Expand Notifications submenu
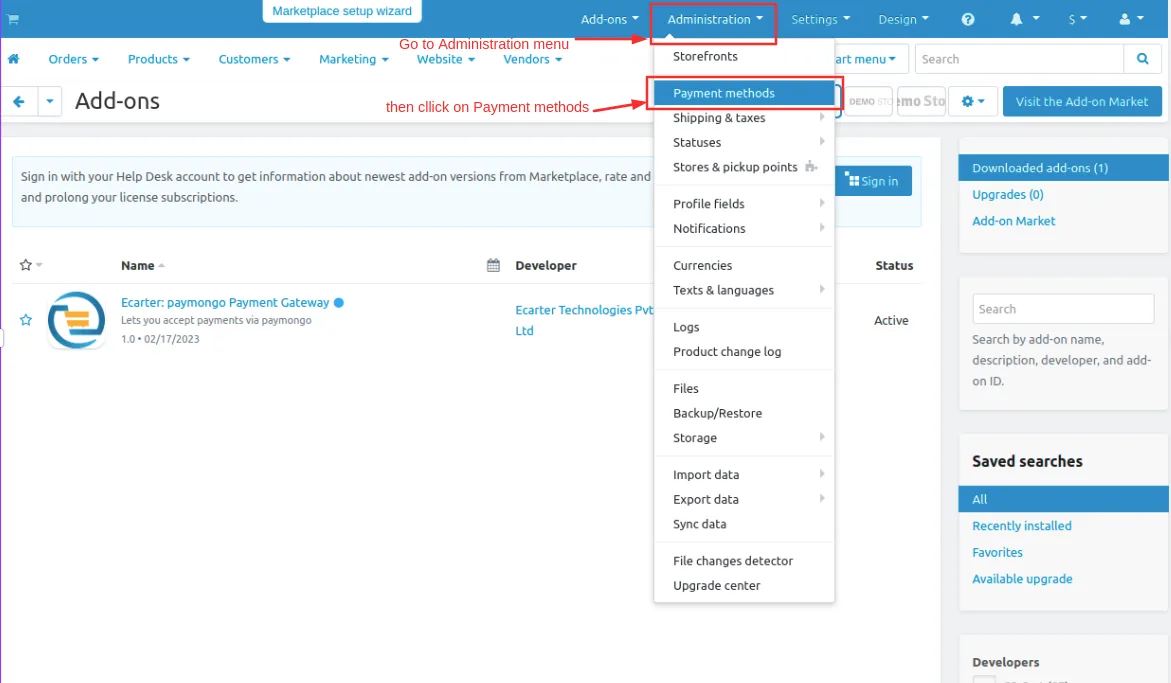The image size is (1171, 683). point(744,228)
